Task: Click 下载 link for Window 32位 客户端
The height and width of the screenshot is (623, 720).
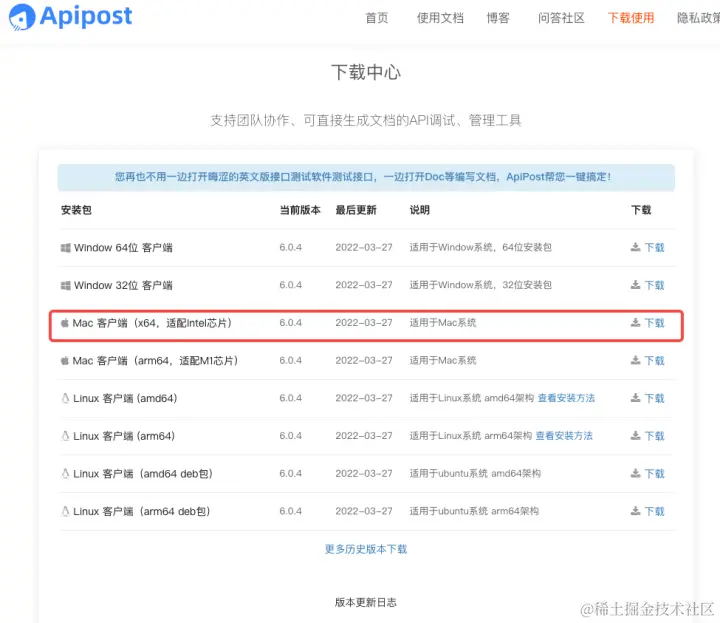Action: tap(654, 285)
